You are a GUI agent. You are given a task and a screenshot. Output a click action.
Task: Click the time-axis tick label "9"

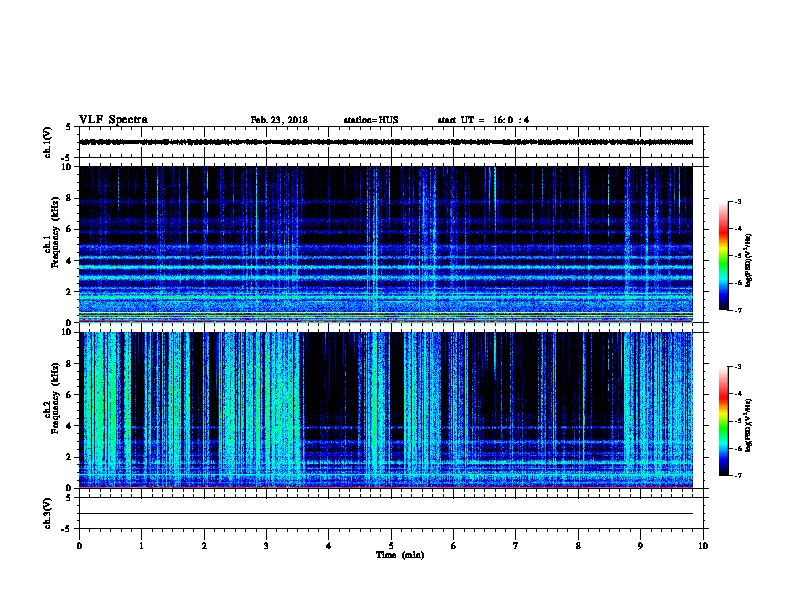pyautogui.click(x=640, y=546)
